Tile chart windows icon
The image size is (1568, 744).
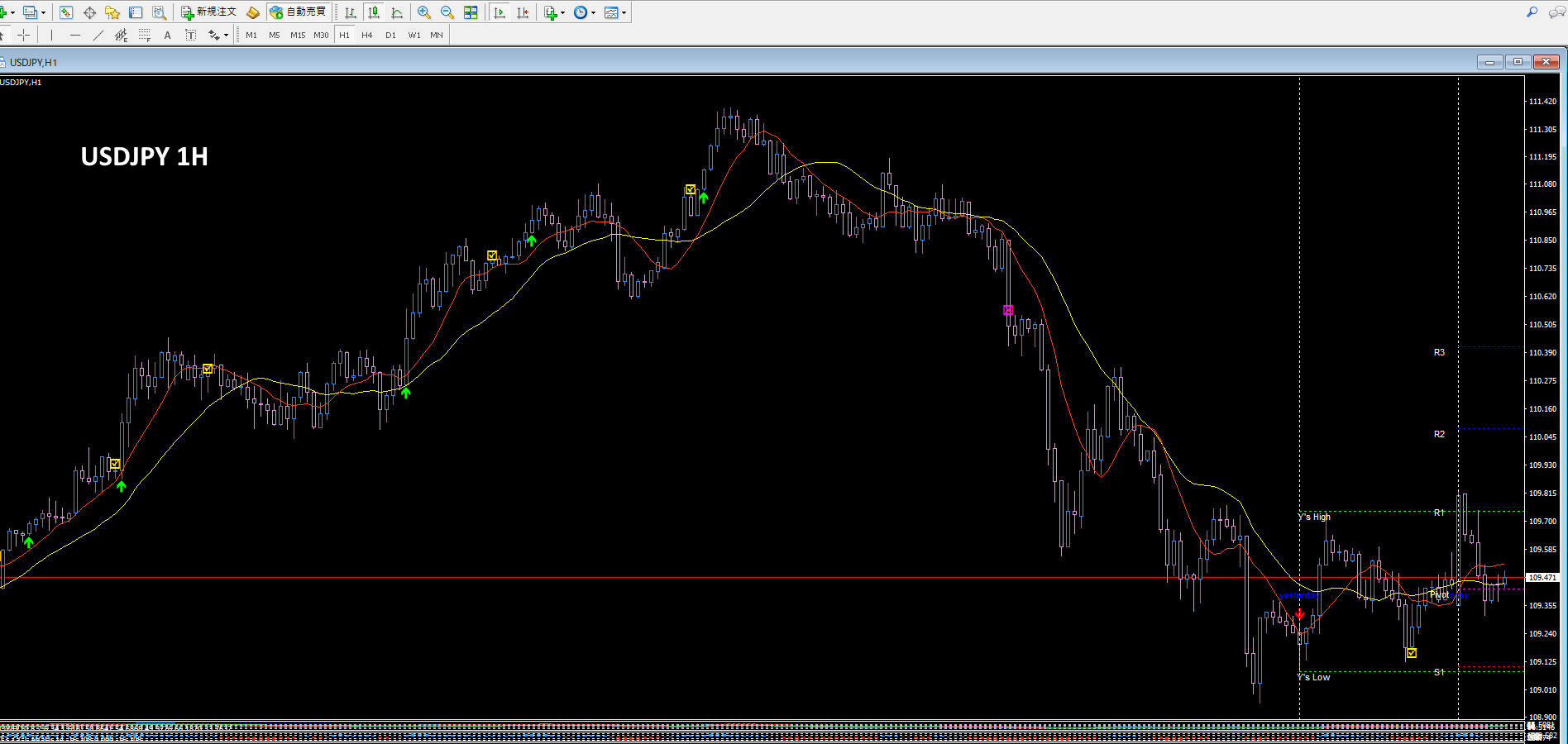(x=471, y=12)
